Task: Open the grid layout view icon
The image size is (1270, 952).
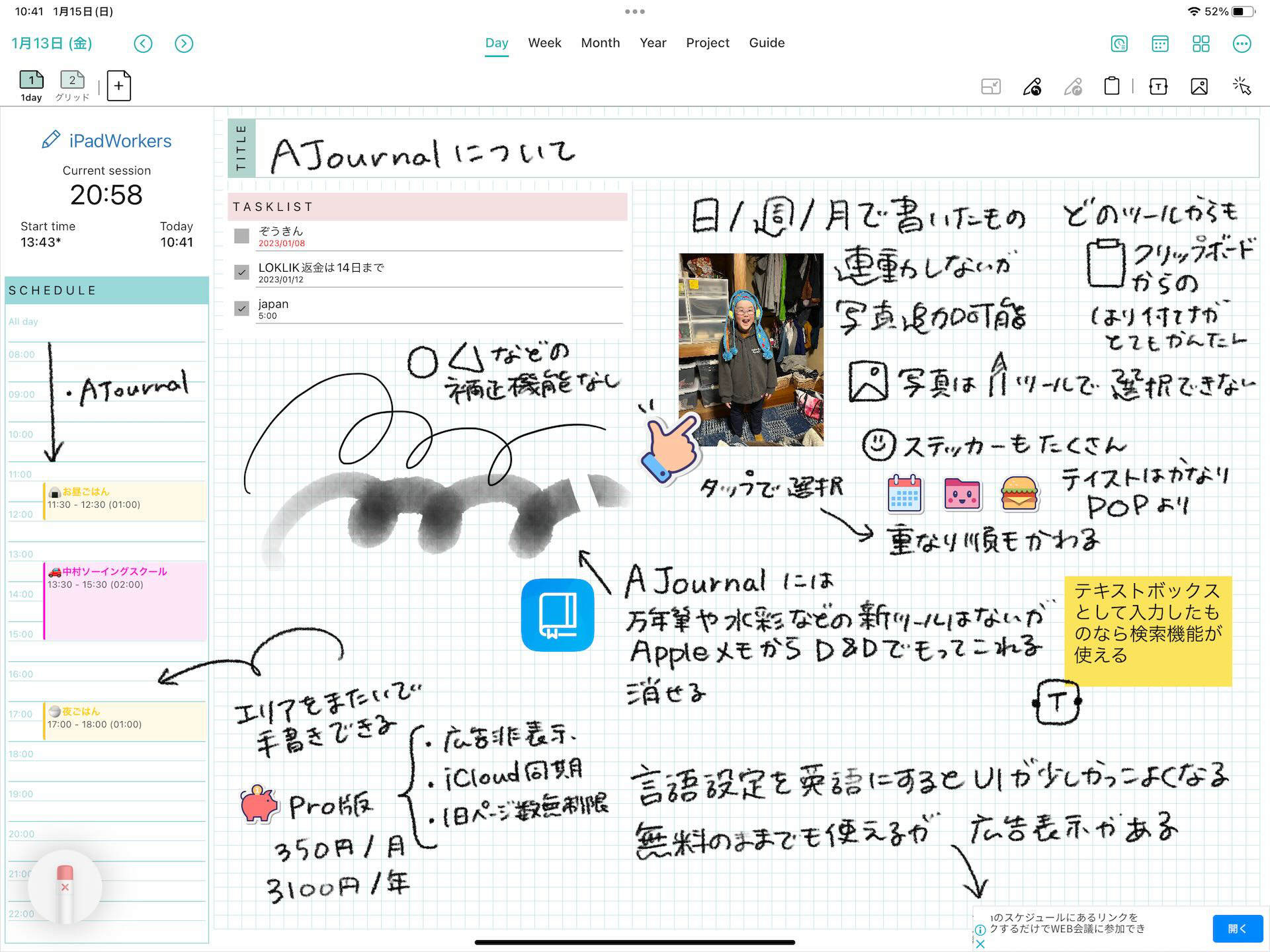Action: coord(1201,44)
